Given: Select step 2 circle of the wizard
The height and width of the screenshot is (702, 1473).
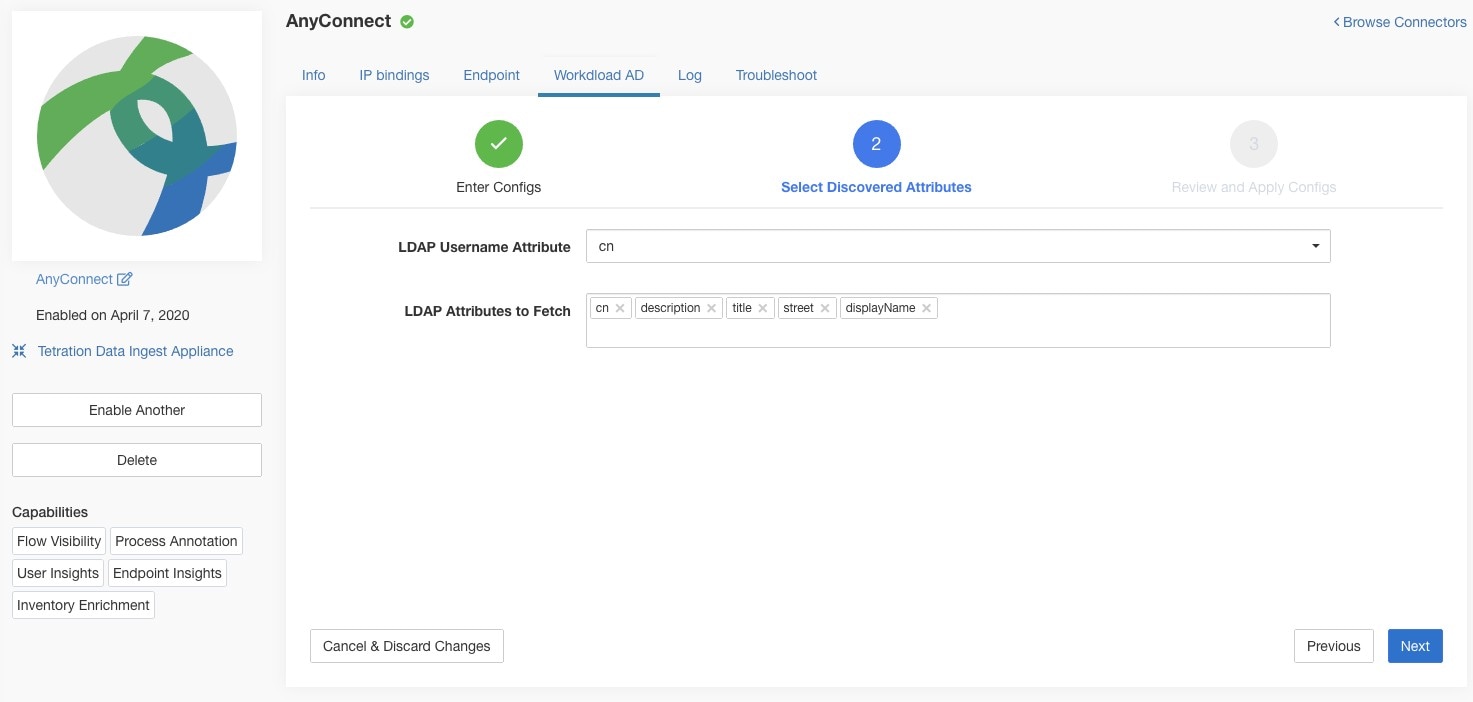Looking at the screenshot, I should point(877,144).
